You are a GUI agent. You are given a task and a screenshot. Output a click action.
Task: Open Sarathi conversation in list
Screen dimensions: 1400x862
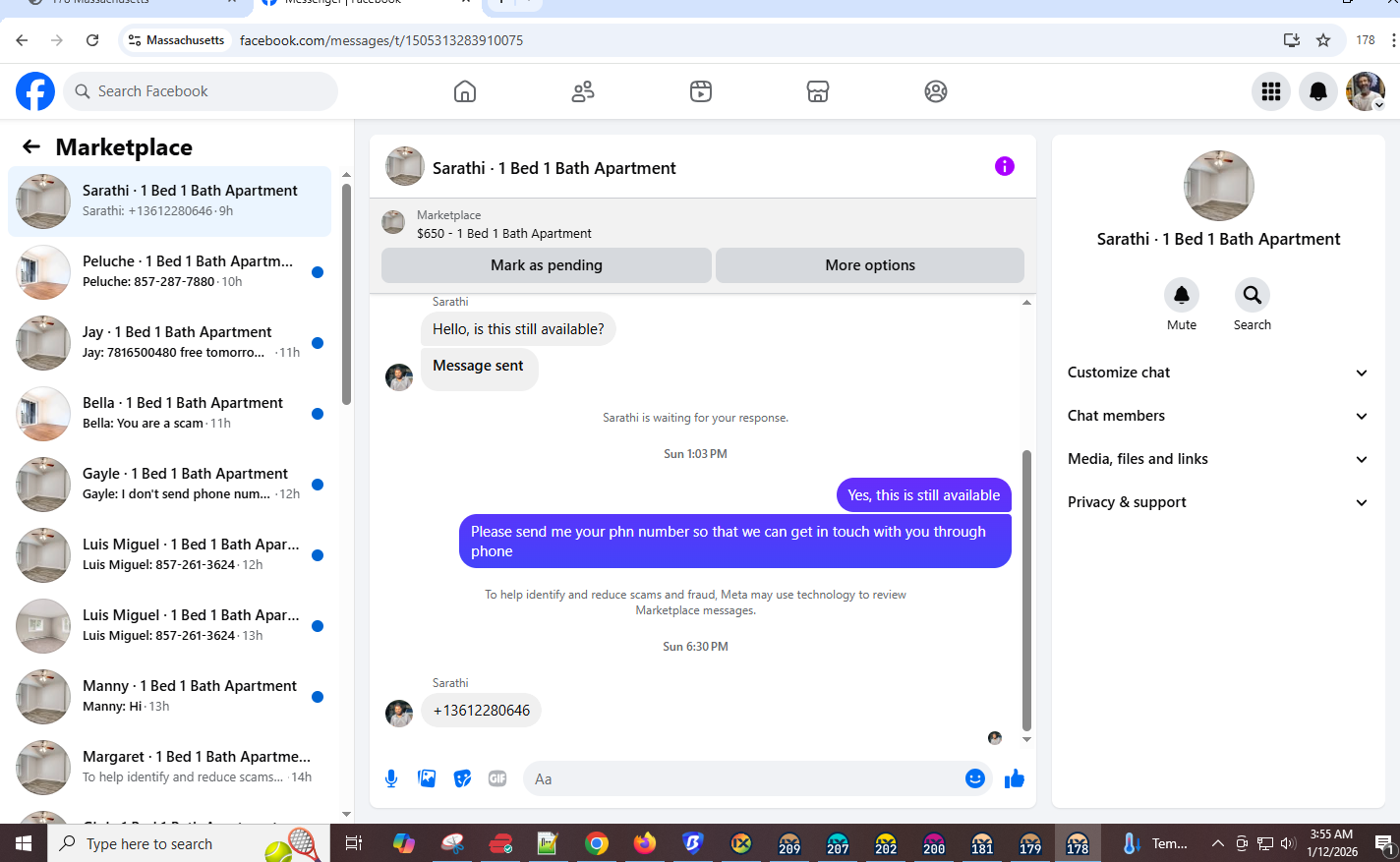click(170, 201)
